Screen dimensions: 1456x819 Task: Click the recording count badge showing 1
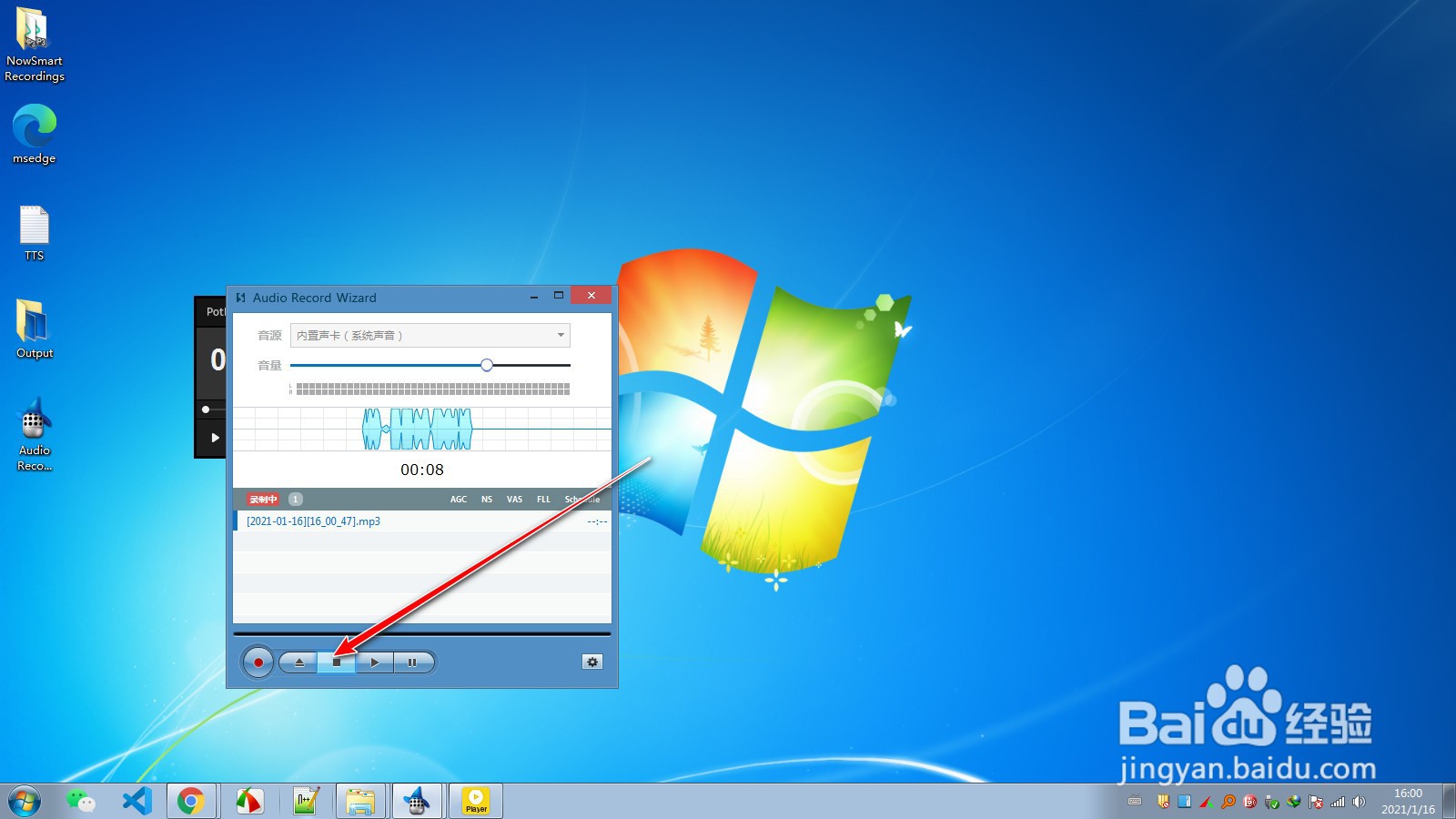point(296,499)
